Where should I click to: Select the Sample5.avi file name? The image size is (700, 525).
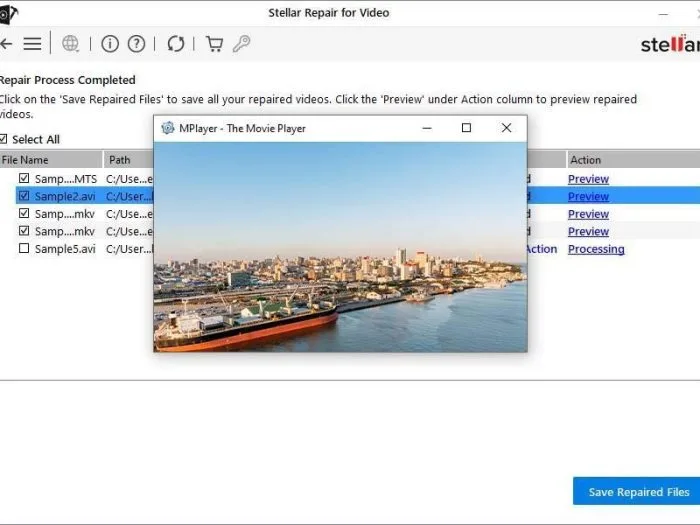point(65,249)
